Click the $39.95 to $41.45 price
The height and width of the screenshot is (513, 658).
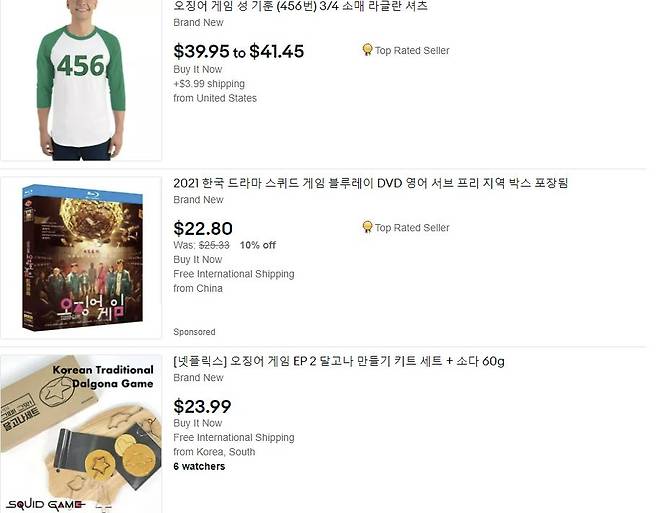(x=238, y=51)
